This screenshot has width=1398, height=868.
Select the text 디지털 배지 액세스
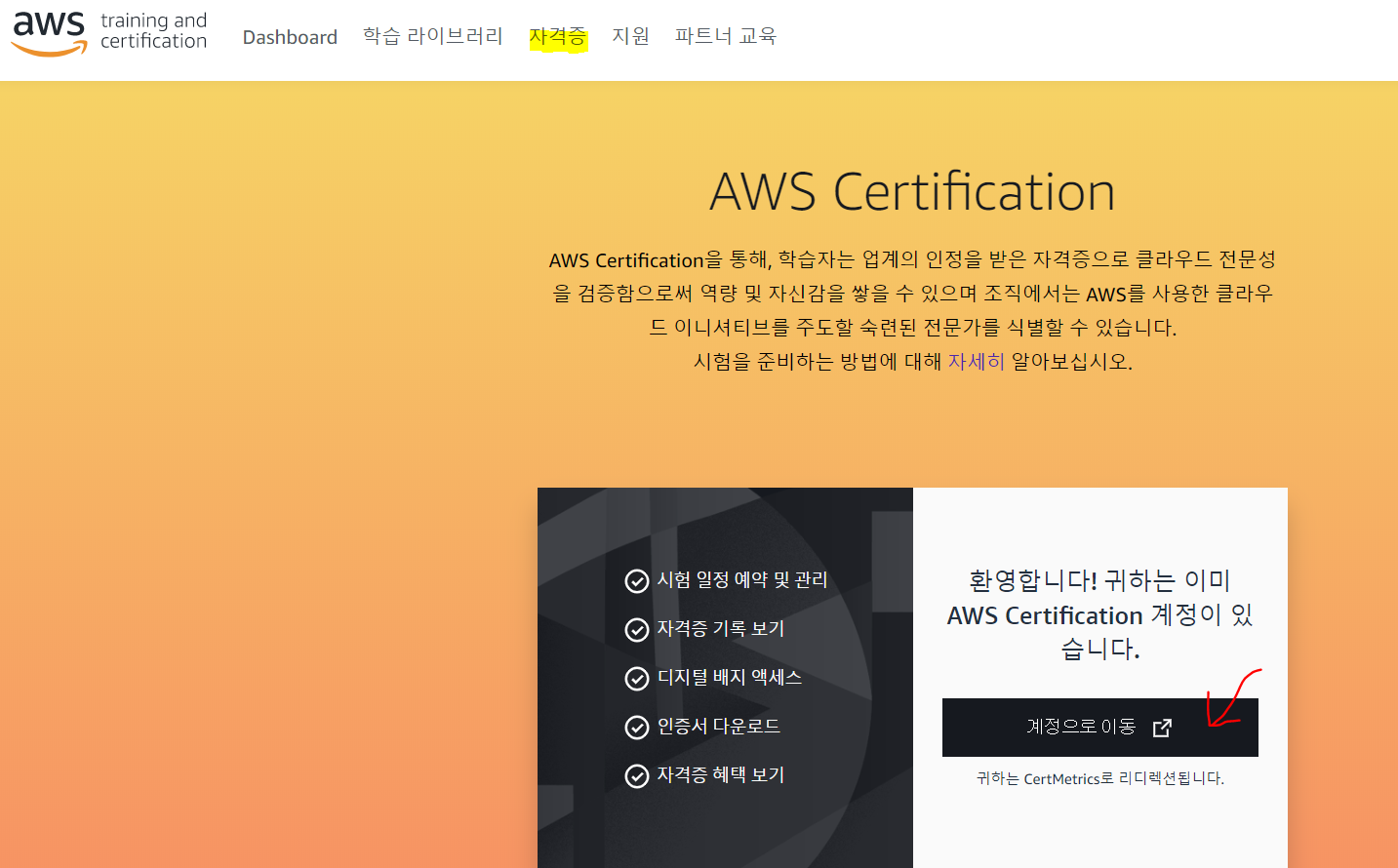pyautogui.click(x=730, y=678)
